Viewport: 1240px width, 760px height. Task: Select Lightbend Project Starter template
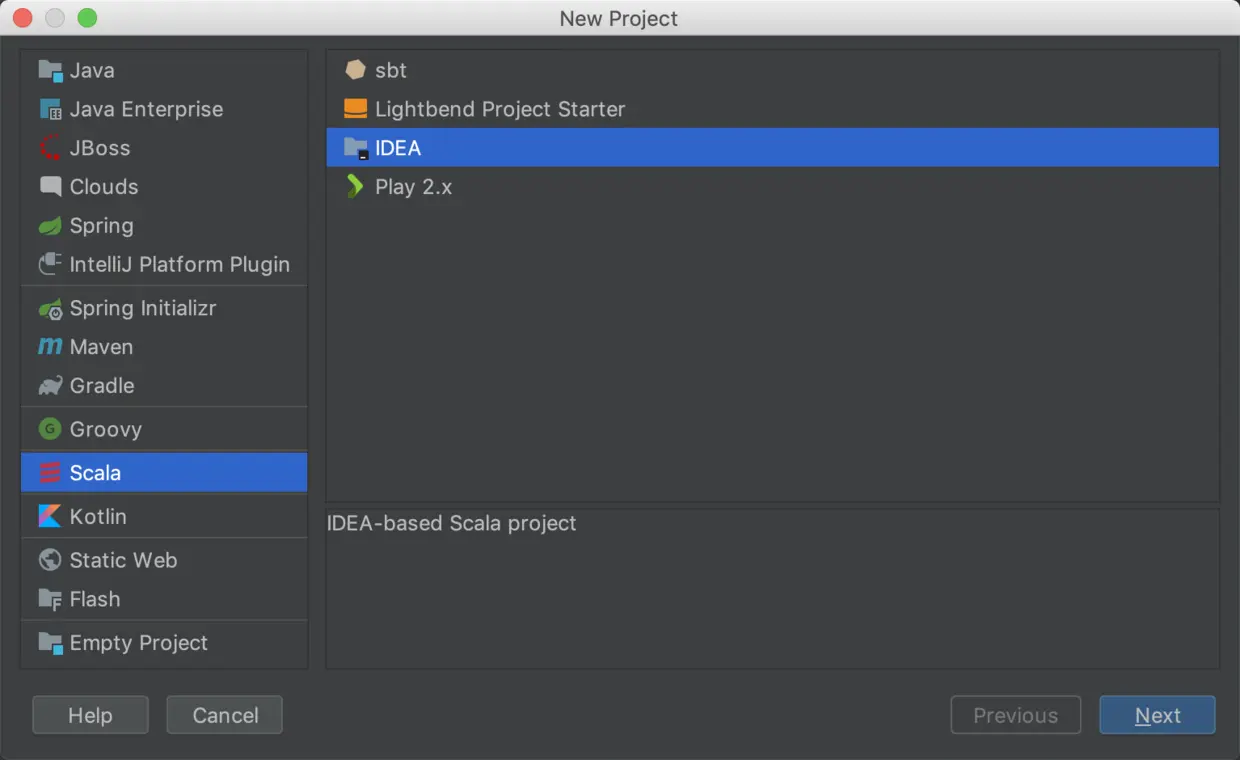[499, 109]
